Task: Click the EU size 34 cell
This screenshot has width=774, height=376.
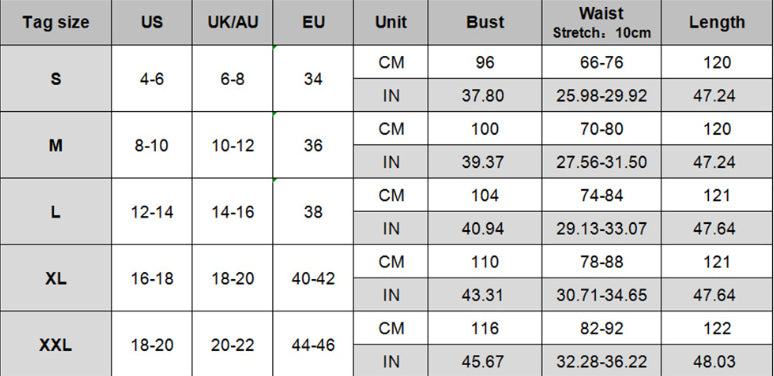Action: tap(313, 78)
